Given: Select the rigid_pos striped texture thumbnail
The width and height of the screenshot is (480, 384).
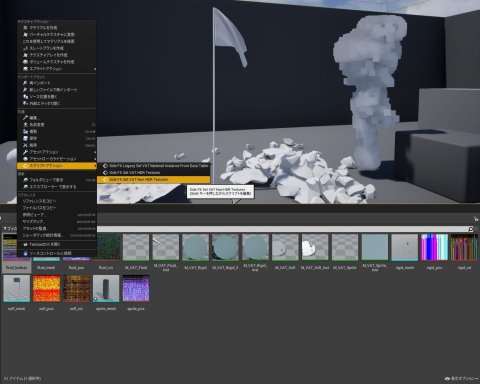Looking at the screenshot, I should [434, 247].
